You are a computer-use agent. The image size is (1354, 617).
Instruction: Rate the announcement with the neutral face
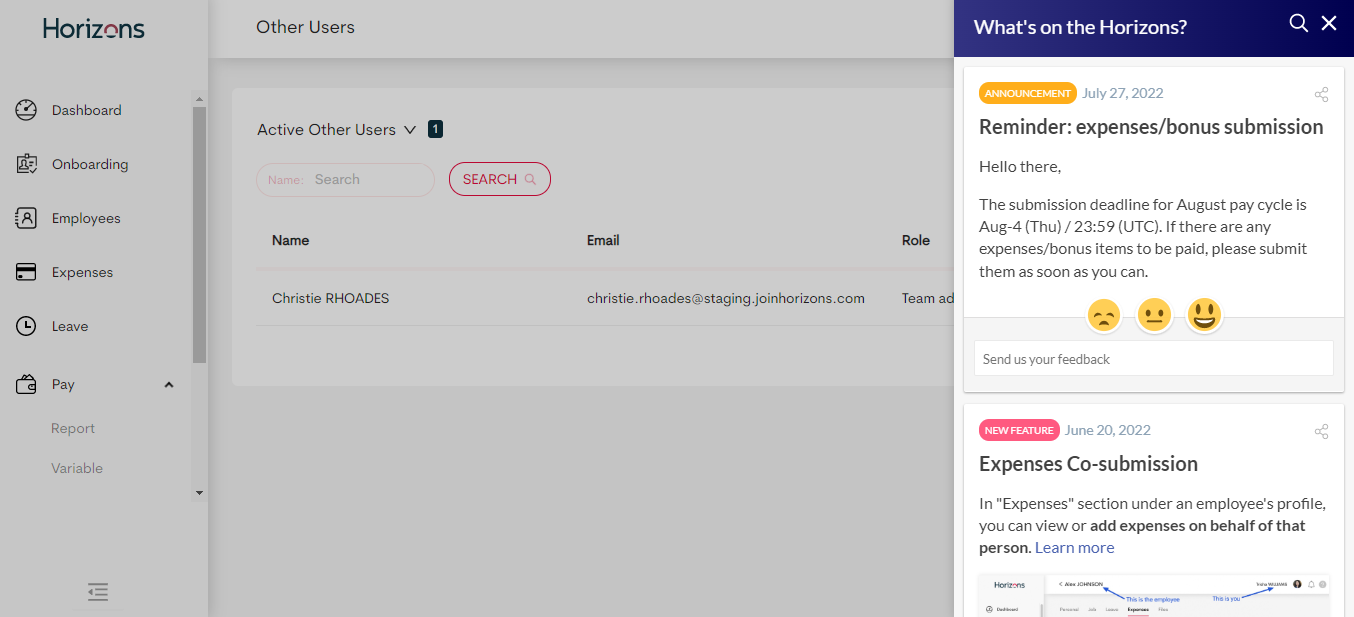1154,316
